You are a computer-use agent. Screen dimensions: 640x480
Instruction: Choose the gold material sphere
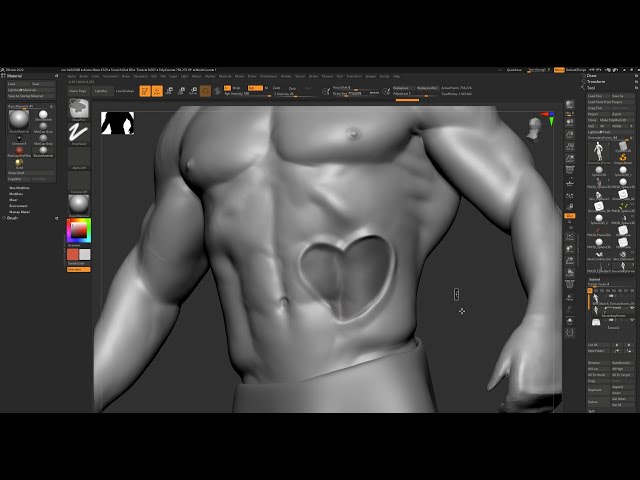(19, 163)
